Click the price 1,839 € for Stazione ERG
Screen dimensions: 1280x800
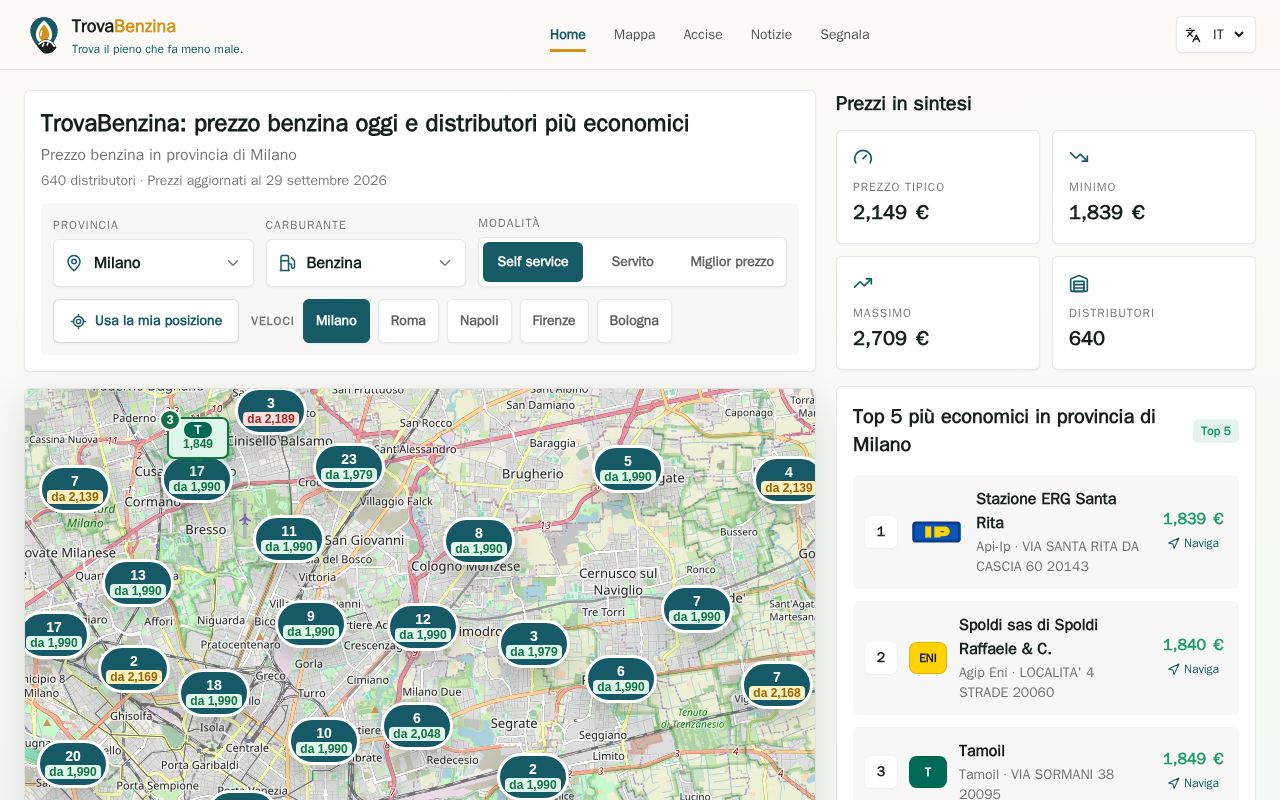point(1193,519)
